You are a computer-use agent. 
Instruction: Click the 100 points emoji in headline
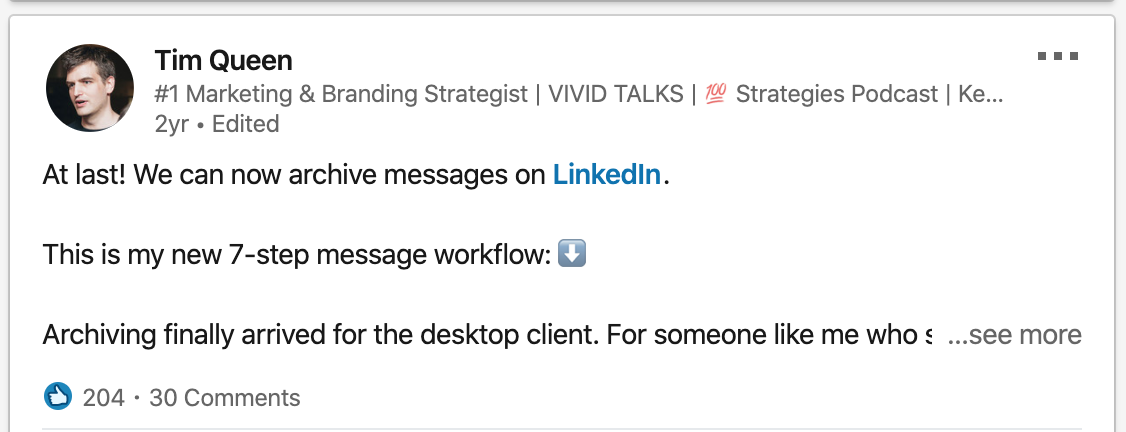[x=715, y=95]
